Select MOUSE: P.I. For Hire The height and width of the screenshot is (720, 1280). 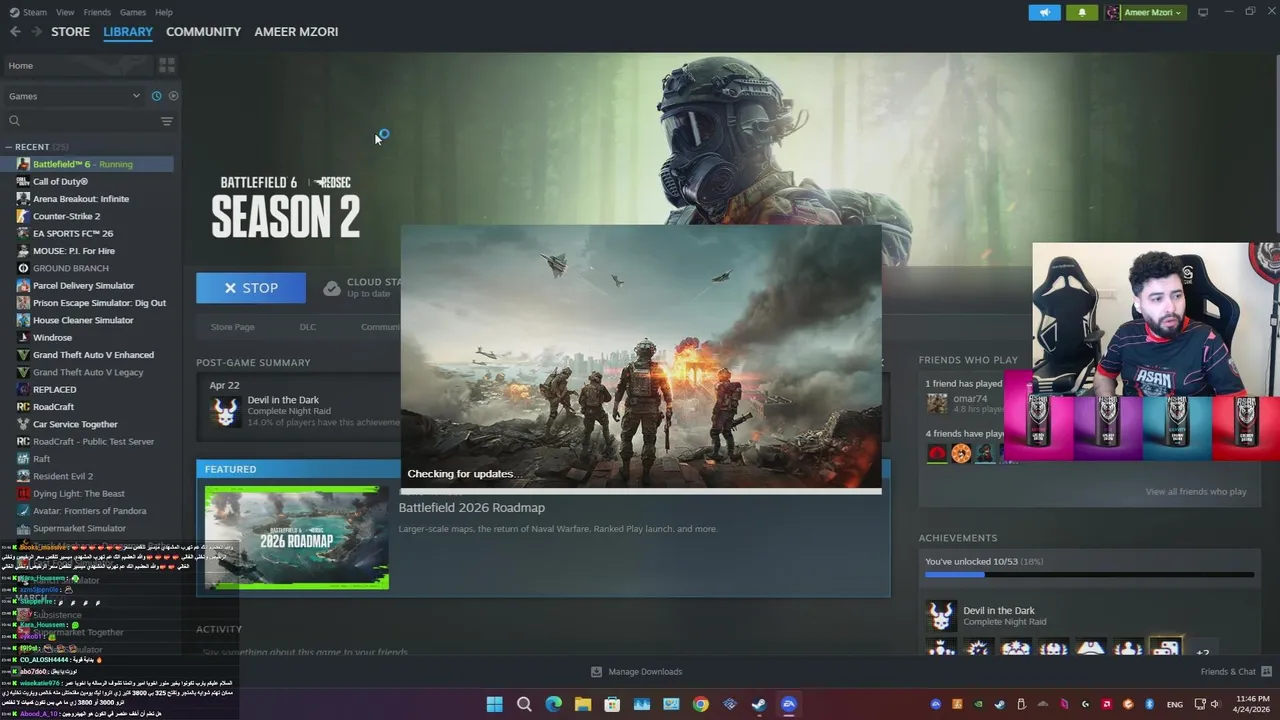pyautogui.click(x=73, y=251)
